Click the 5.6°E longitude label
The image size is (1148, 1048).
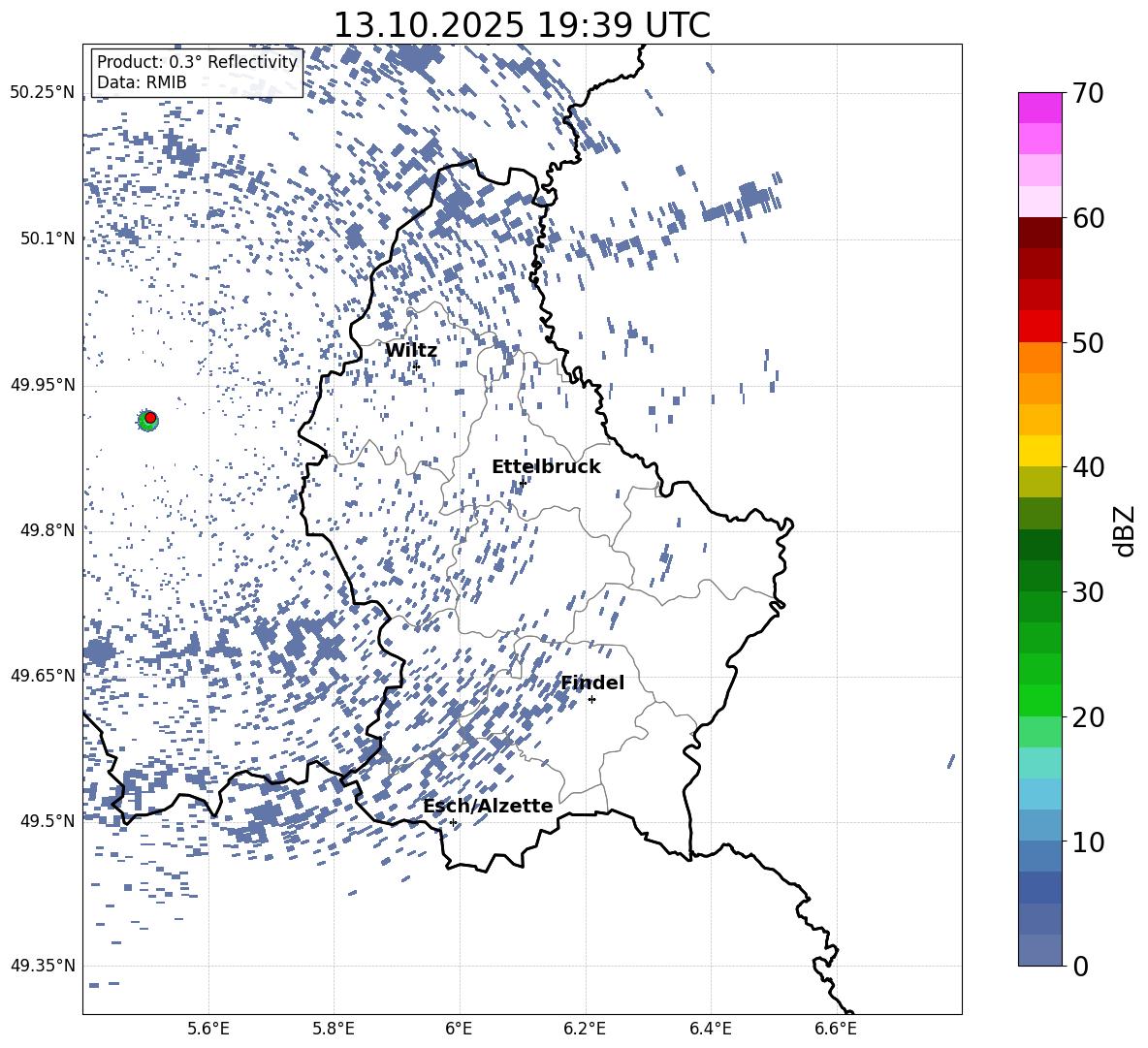click(208, 1029)
